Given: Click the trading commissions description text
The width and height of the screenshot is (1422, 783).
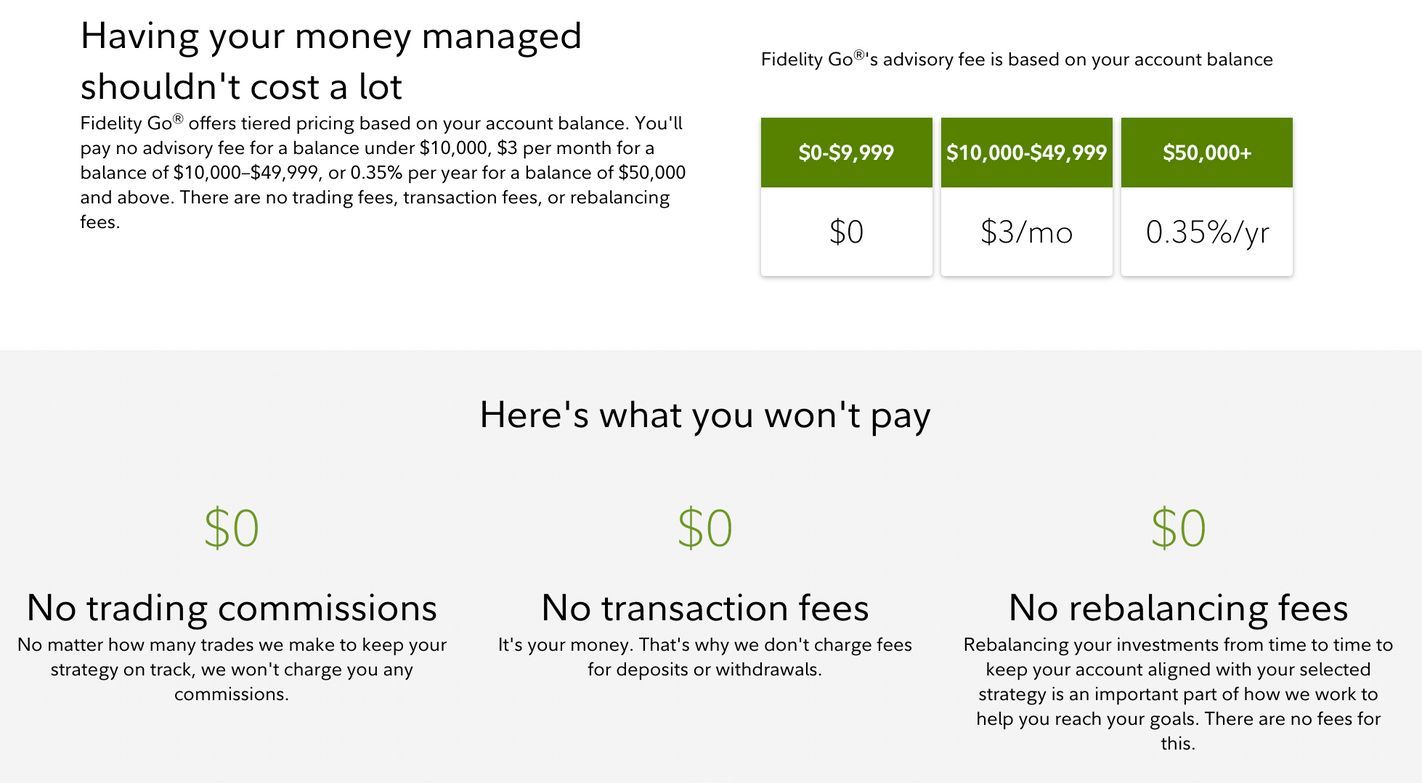Looking at the screenshot, I should click(x=231, y=669).
